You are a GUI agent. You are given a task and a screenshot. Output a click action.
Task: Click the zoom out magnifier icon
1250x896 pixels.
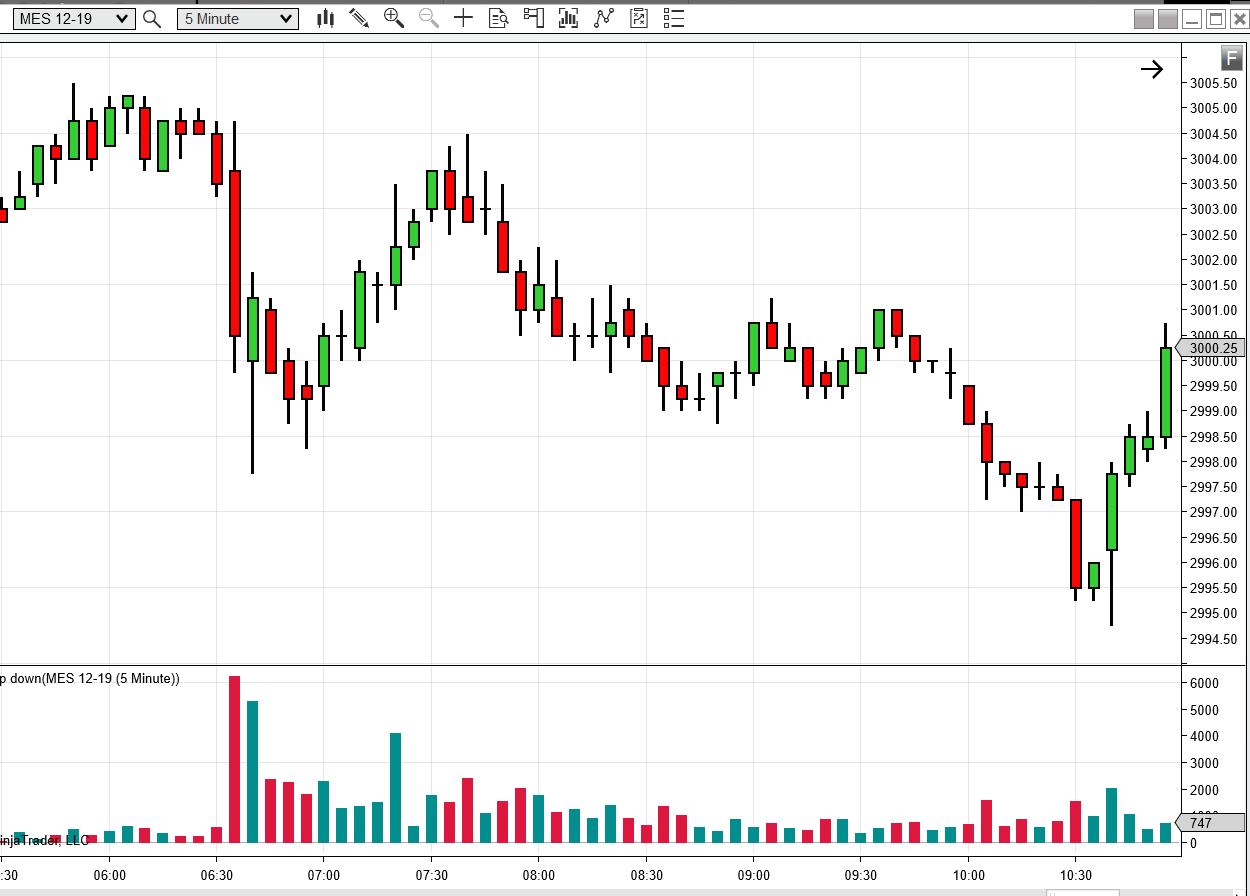click(429, 18)
